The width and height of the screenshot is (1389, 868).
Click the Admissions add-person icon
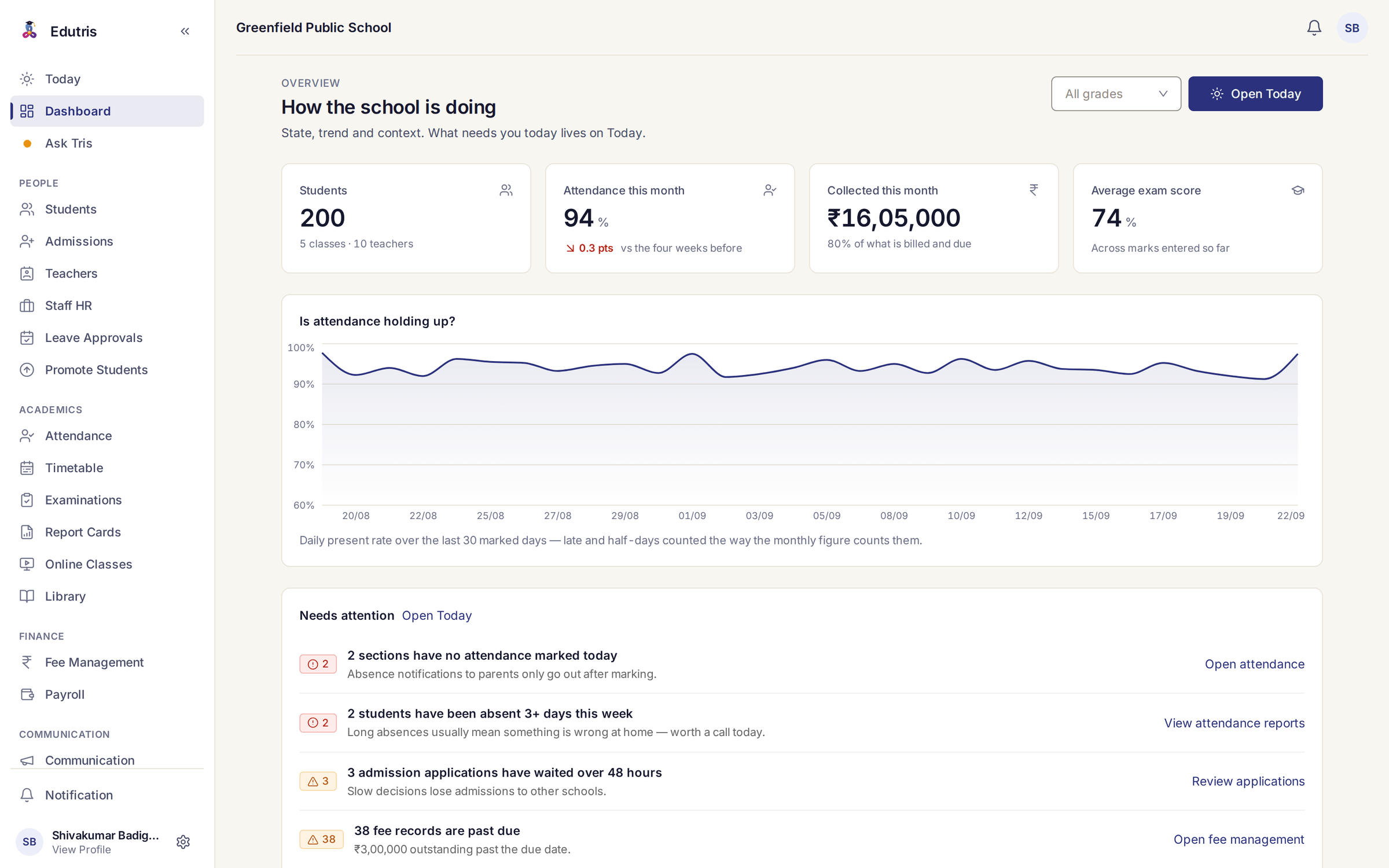click(x=27, y=241)
